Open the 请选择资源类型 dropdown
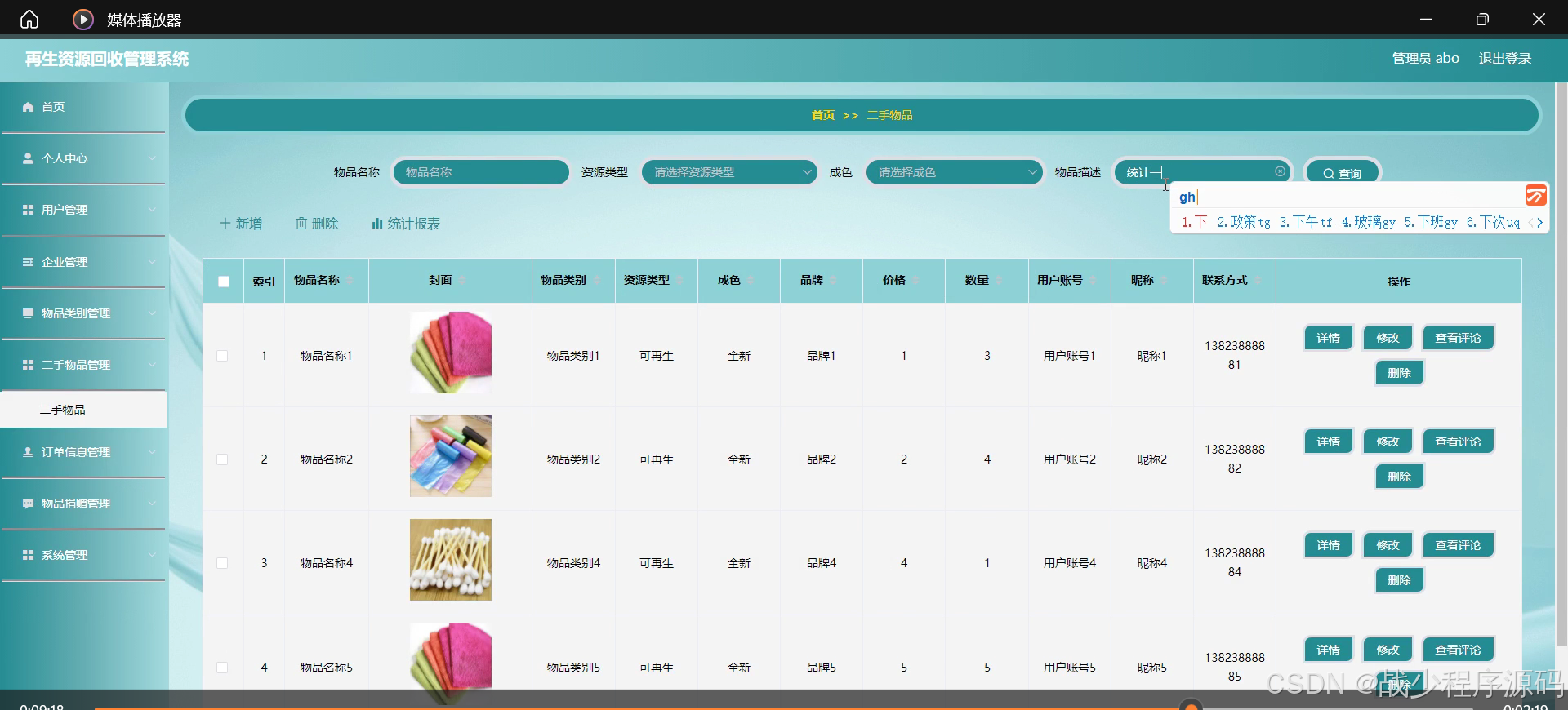This screenshot has width=1568, height=710. (728, 172)
